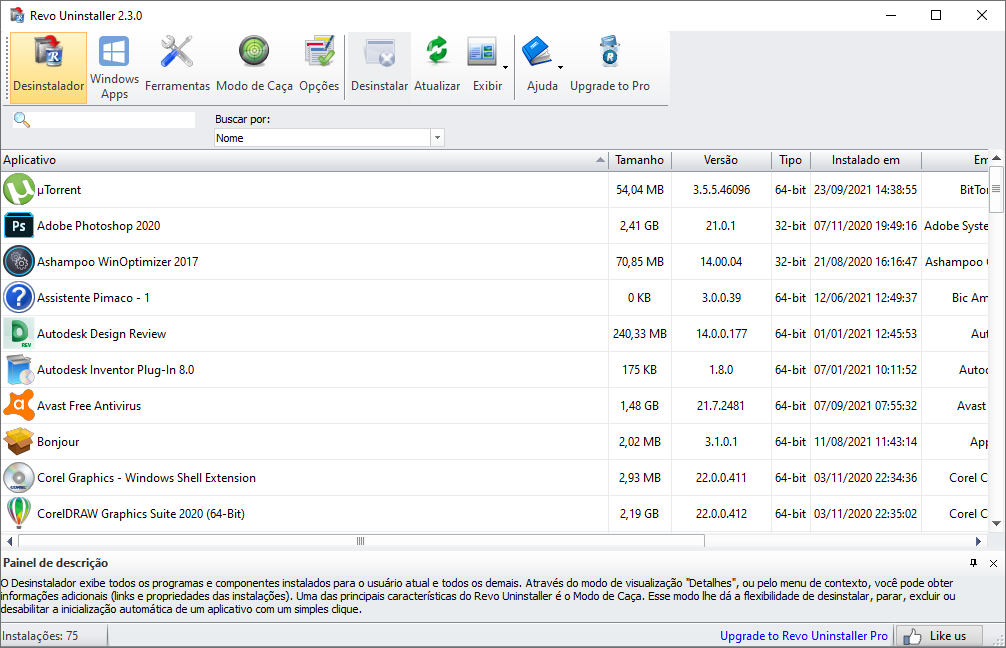
Task: Click the horizontal scrollbar thumb
Action: [360, 541]
